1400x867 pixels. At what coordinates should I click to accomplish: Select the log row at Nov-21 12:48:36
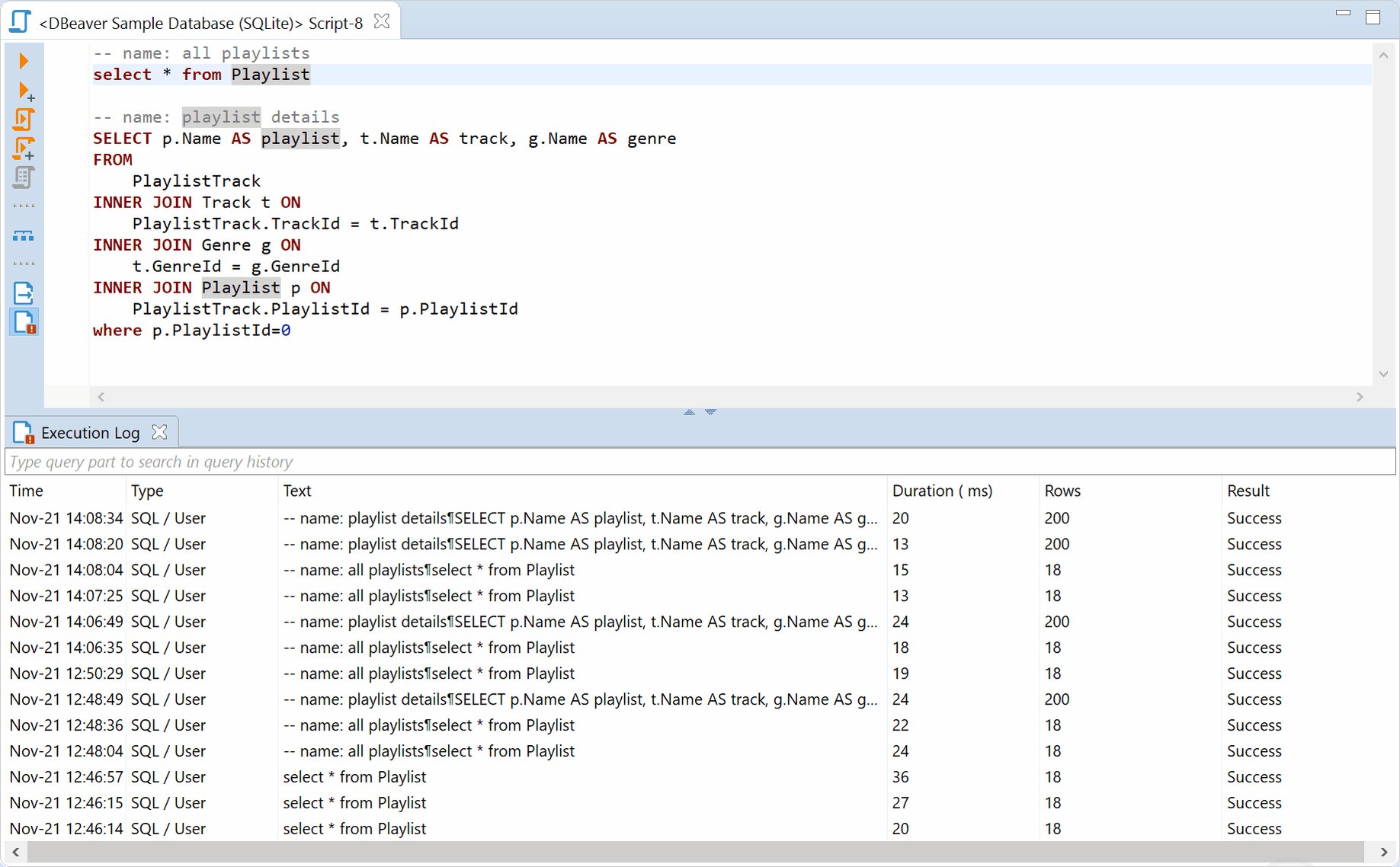pos(700,725)
